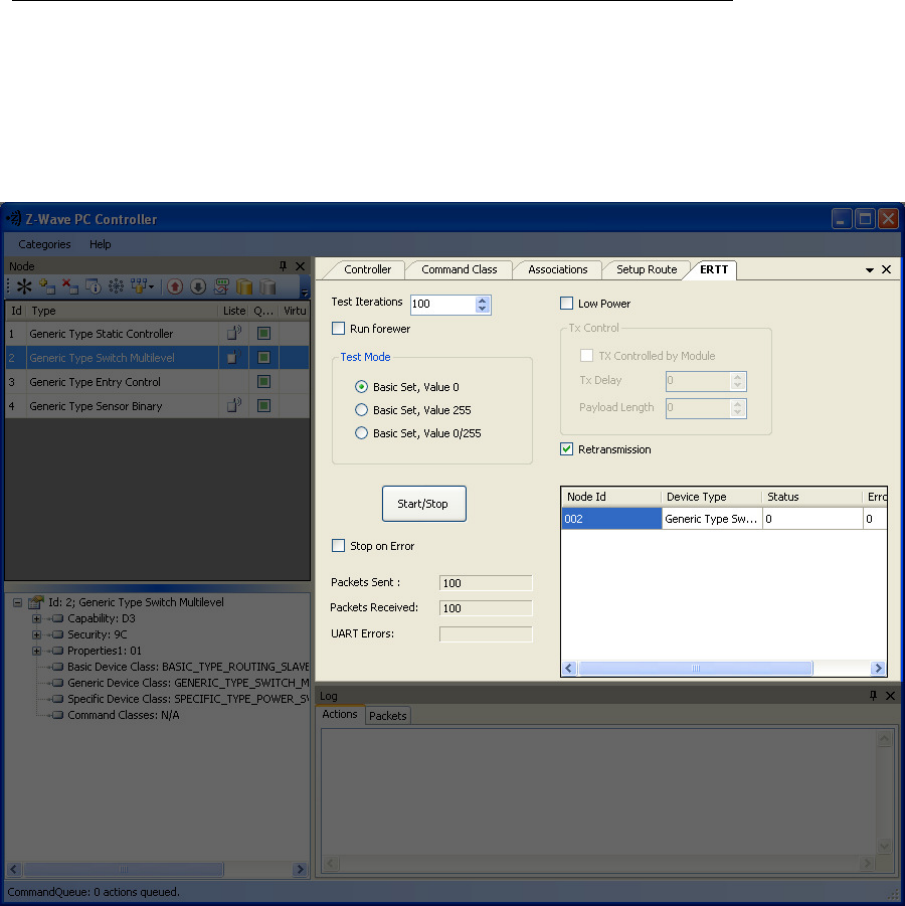The image size is (905, 906).
Task: Enable the Run forewer checkbox
Action: [x=339, y=328]
